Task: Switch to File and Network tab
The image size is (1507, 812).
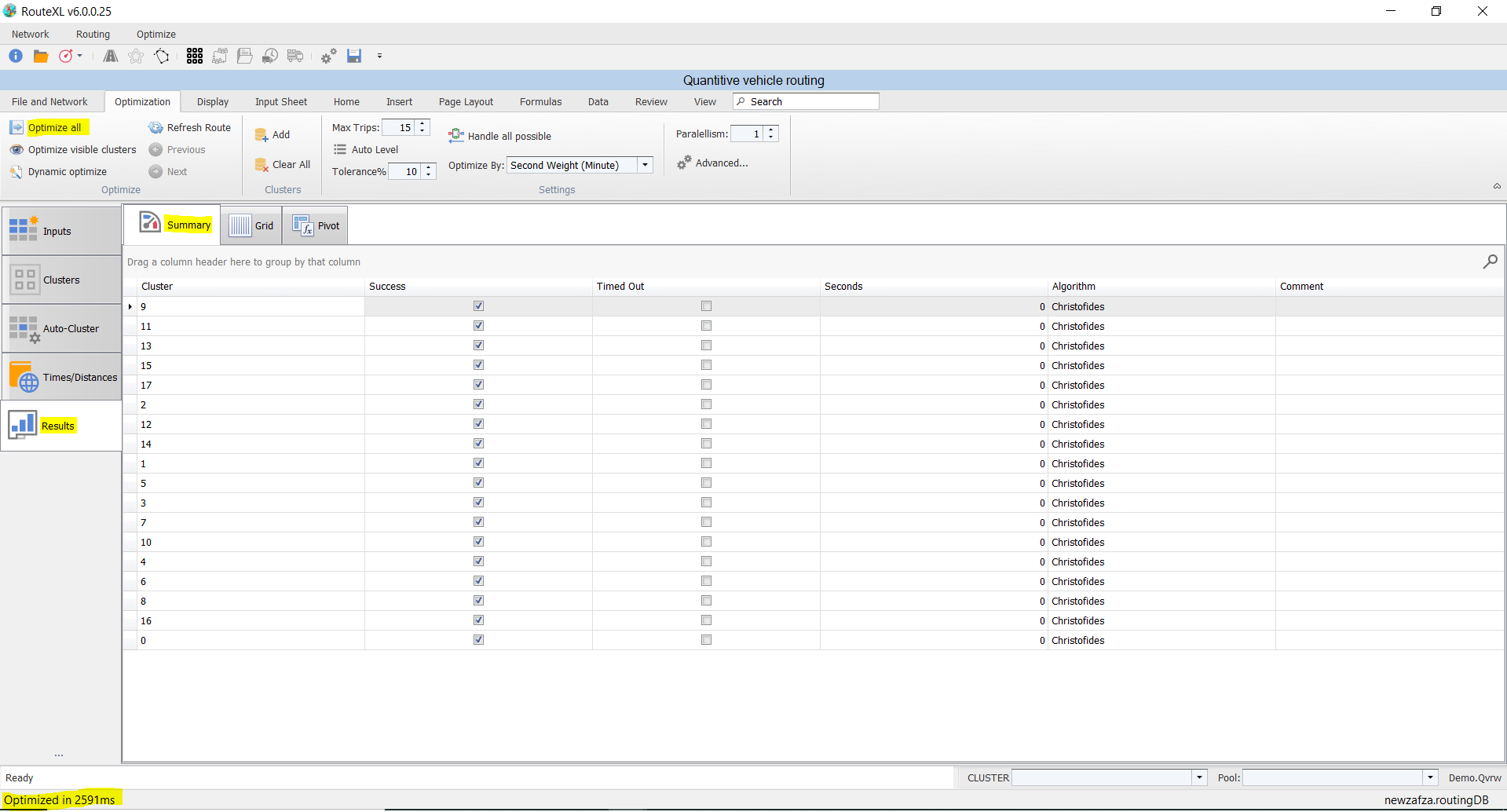Action: [49, 101]
